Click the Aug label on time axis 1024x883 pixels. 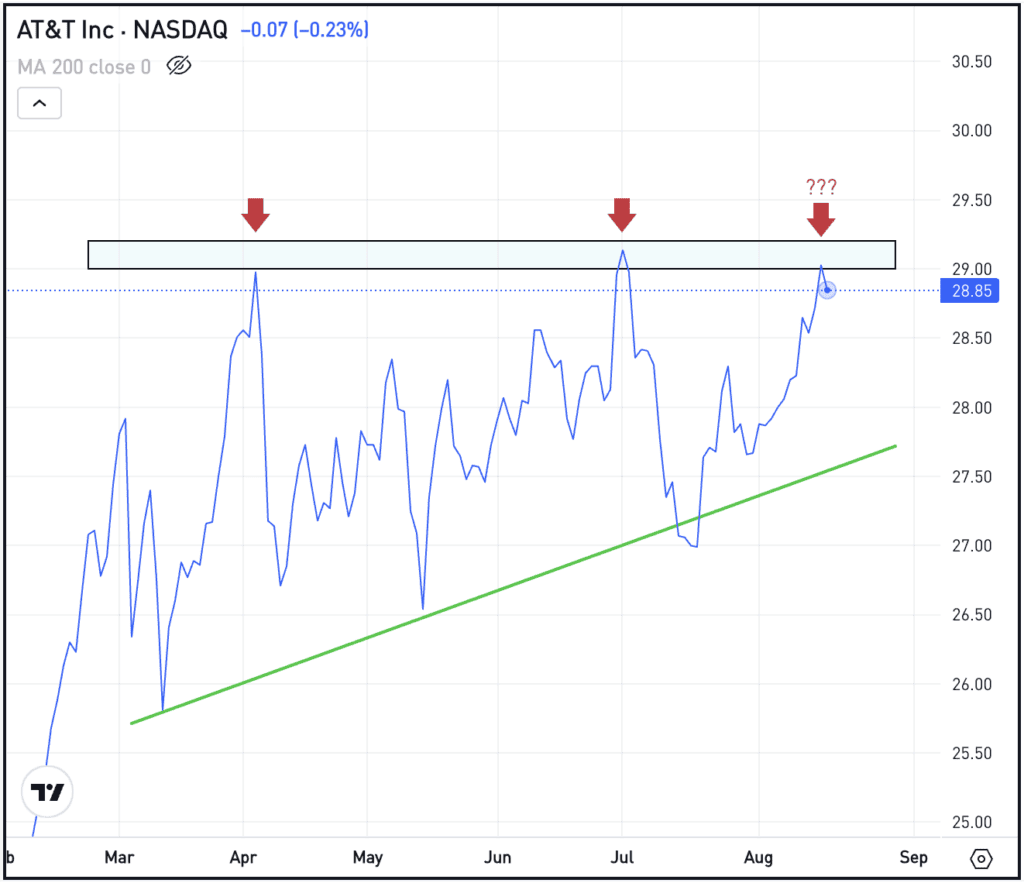[758, 858]
